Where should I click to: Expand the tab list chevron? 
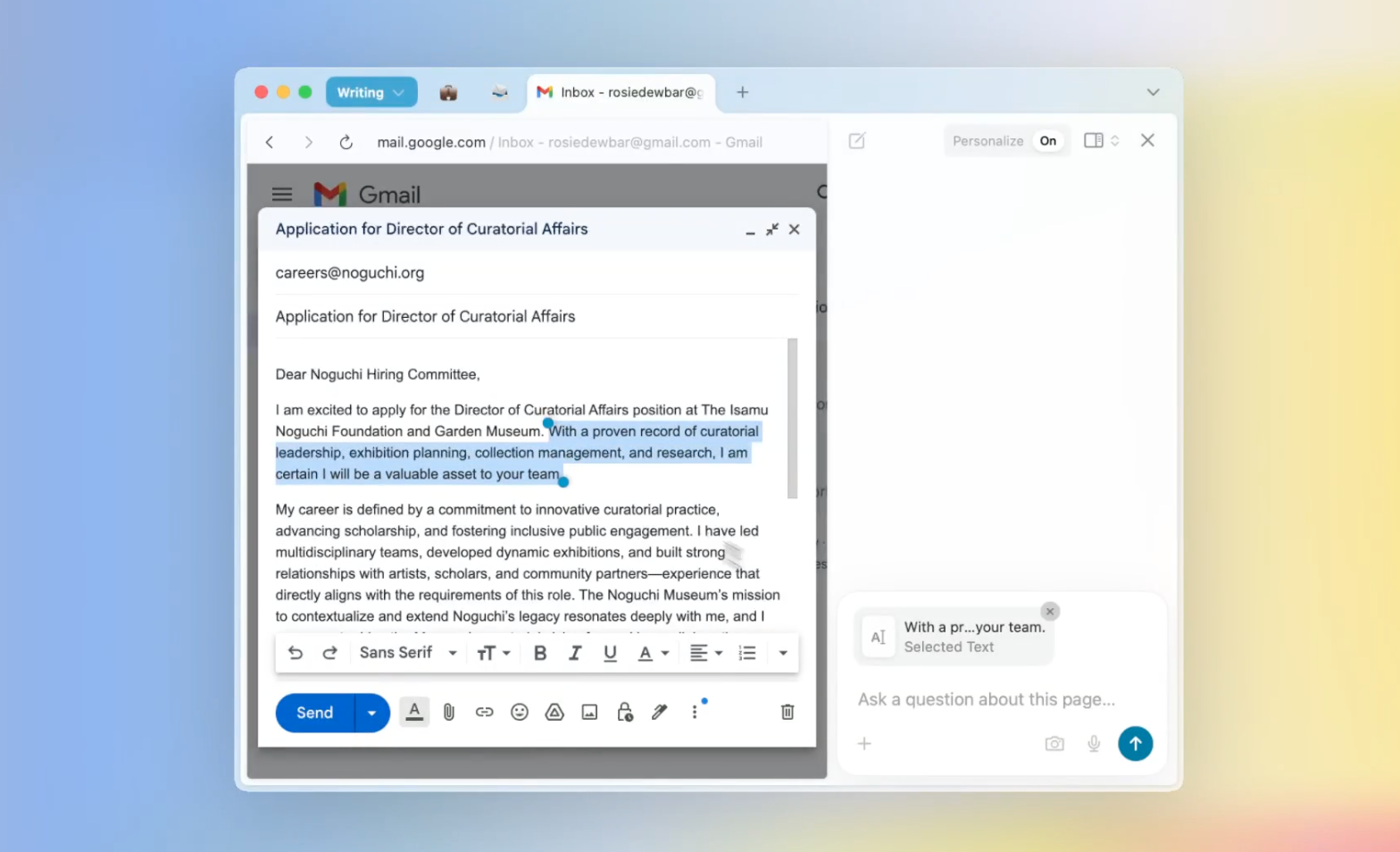tap(1154, 92)
